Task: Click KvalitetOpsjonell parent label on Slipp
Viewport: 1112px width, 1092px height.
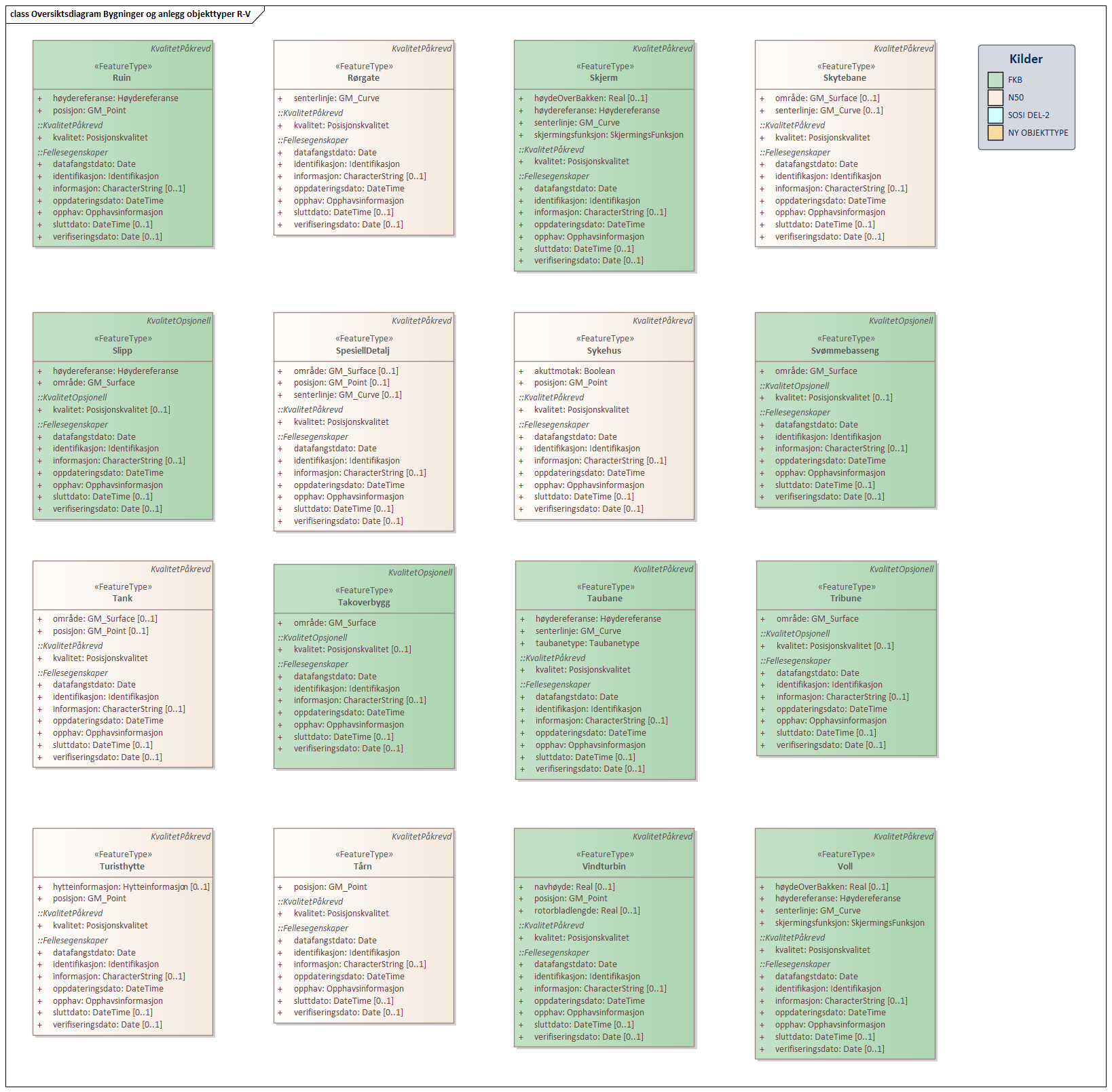Action: 179,321
